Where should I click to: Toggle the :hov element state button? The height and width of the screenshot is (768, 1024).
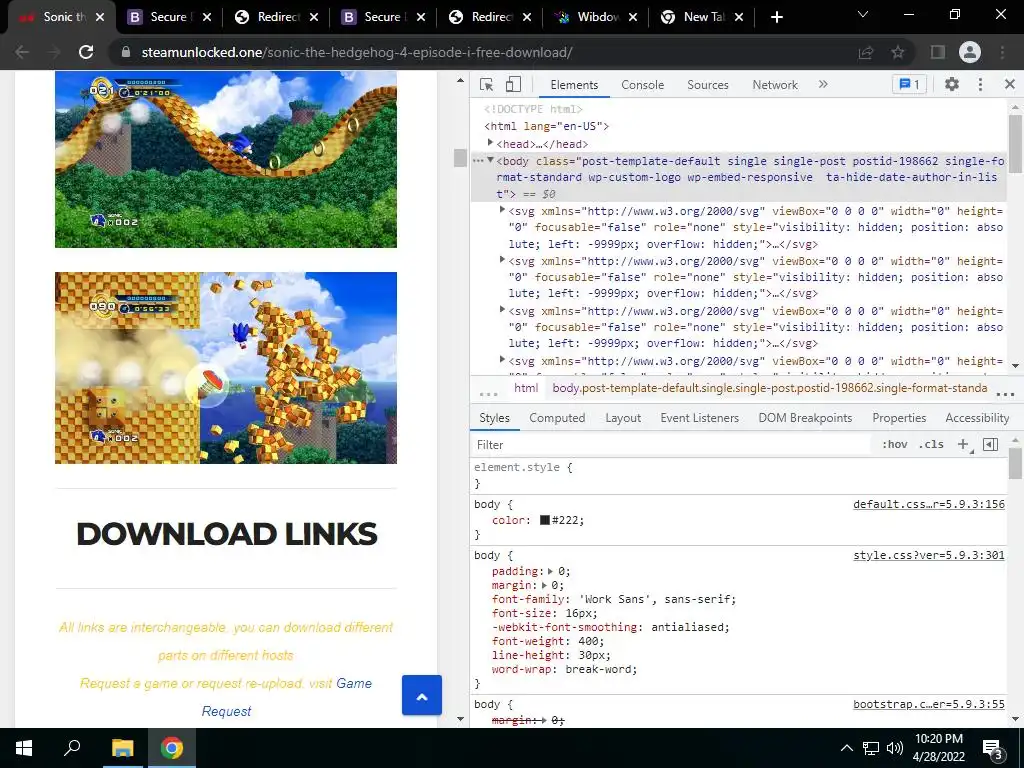coord(895,444)
